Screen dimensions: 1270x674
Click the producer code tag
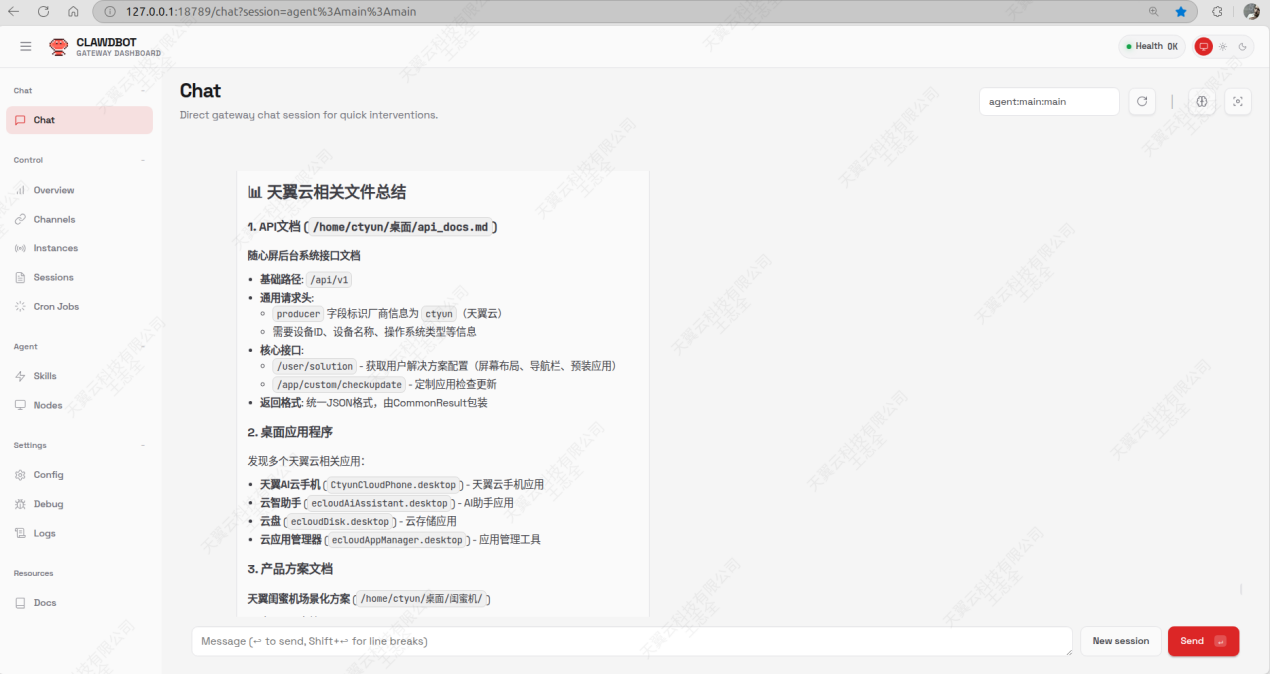tap(298, 313)
